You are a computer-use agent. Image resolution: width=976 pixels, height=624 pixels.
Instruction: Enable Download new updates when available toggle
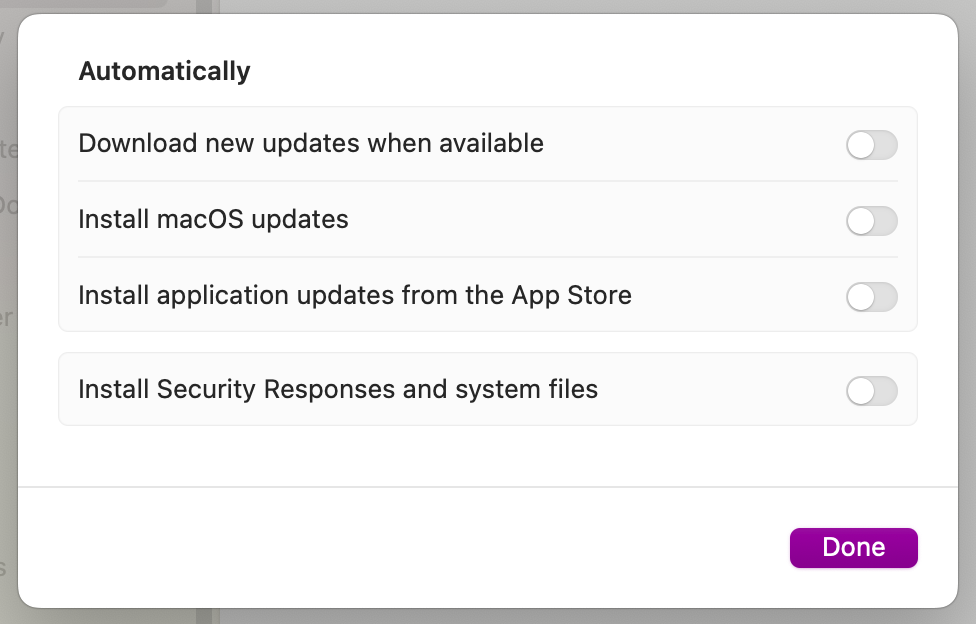pos(871,145)
